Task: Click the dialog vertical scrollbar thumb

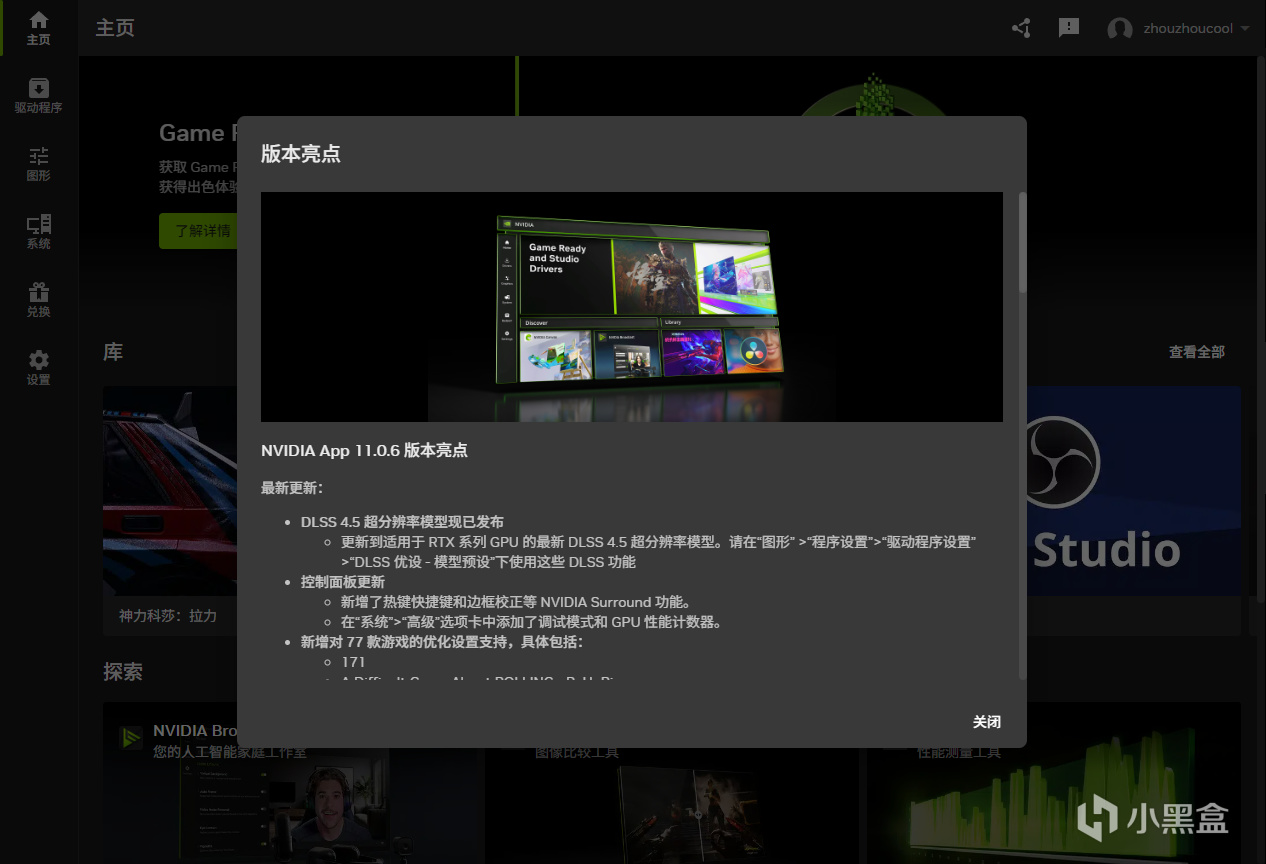Action: 1022,243
